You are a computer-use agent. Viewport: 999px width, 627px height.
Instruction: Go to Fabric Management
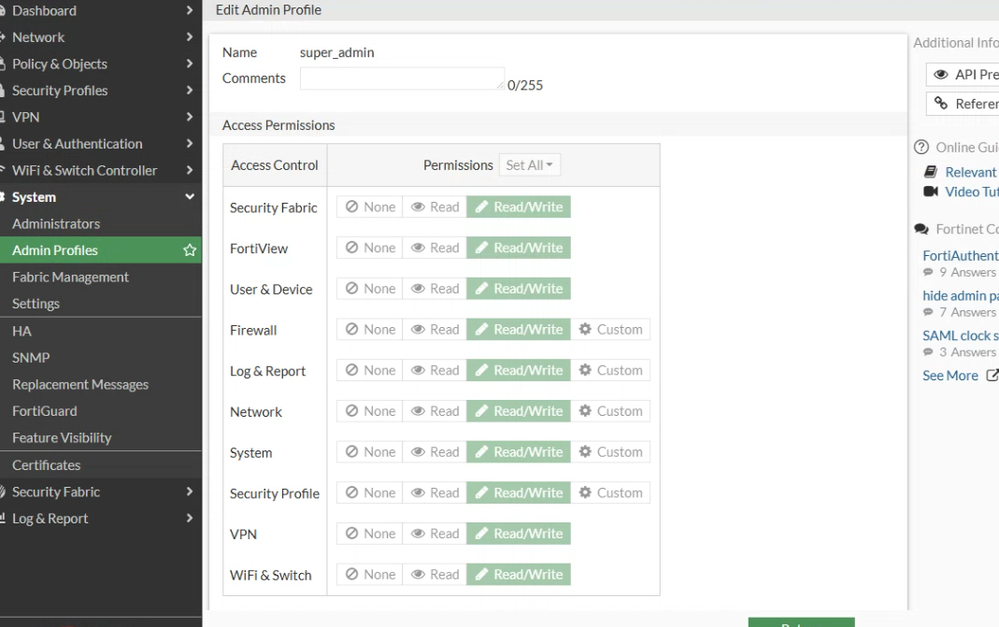tap(70, 277)
